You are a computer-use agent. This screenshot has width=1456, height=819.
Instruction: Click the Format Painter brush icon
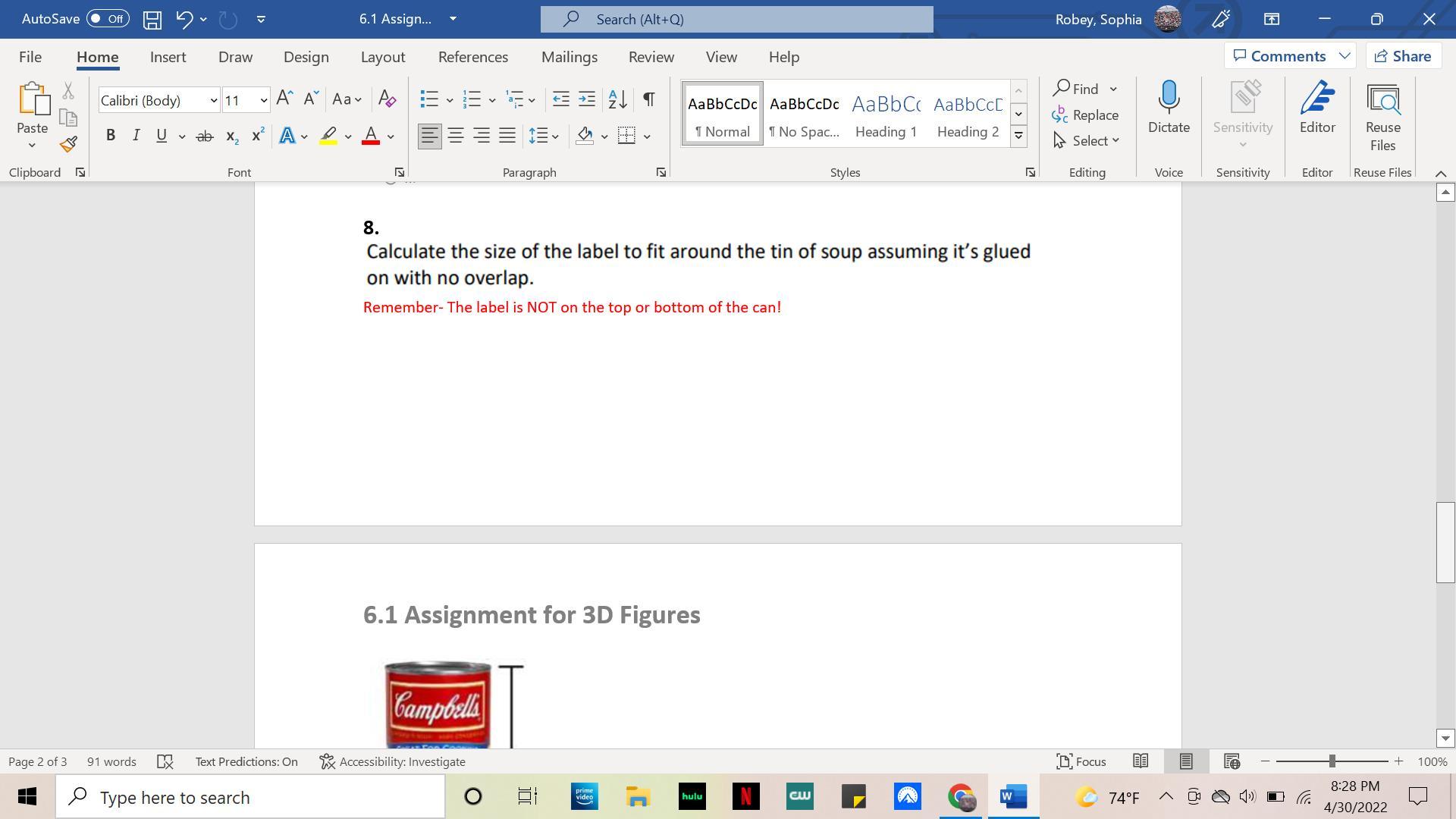pyautogui.click(x=68, y=144)
